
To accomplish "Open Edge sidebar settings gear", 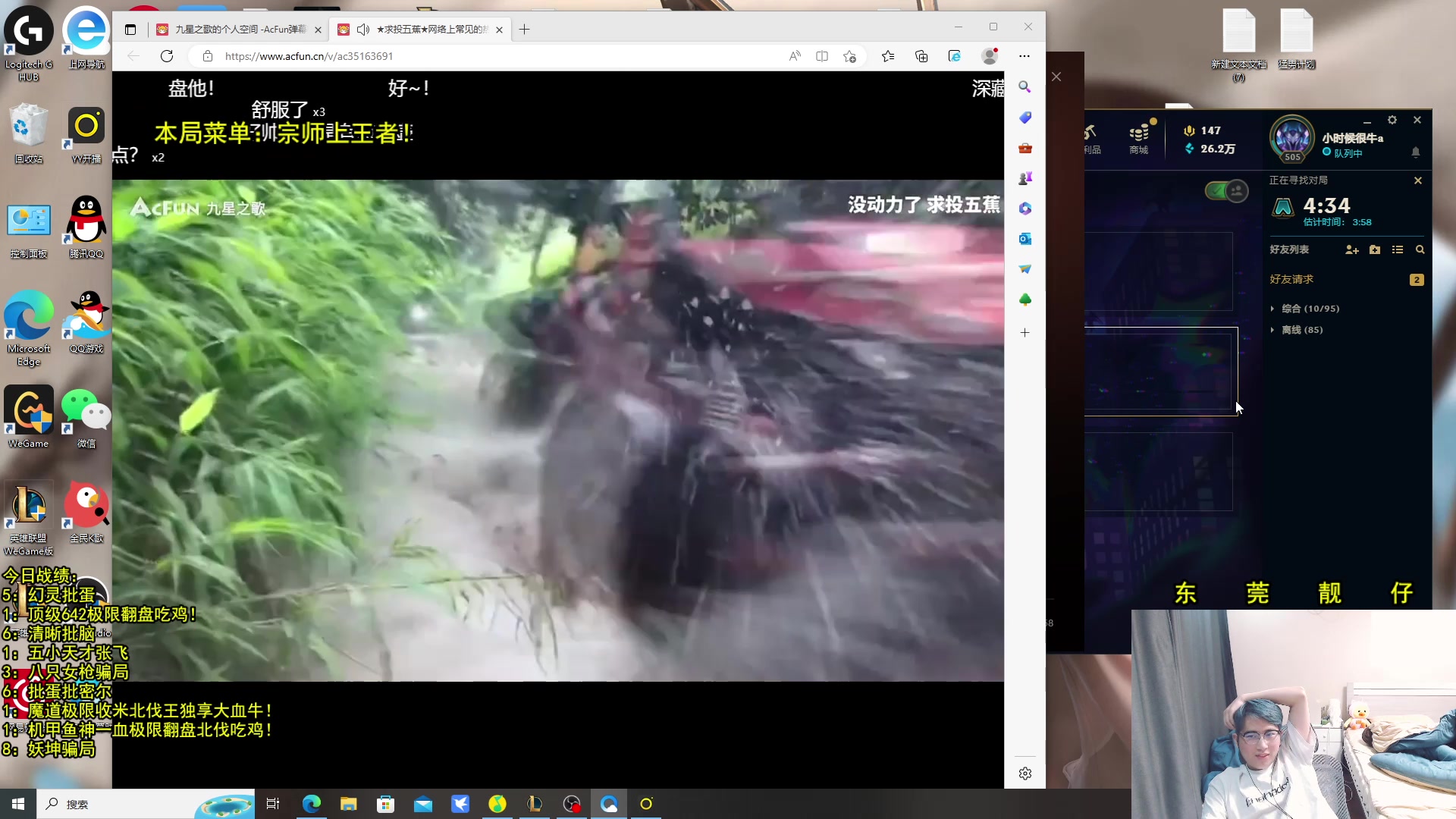I will (x=1025, y=773).
